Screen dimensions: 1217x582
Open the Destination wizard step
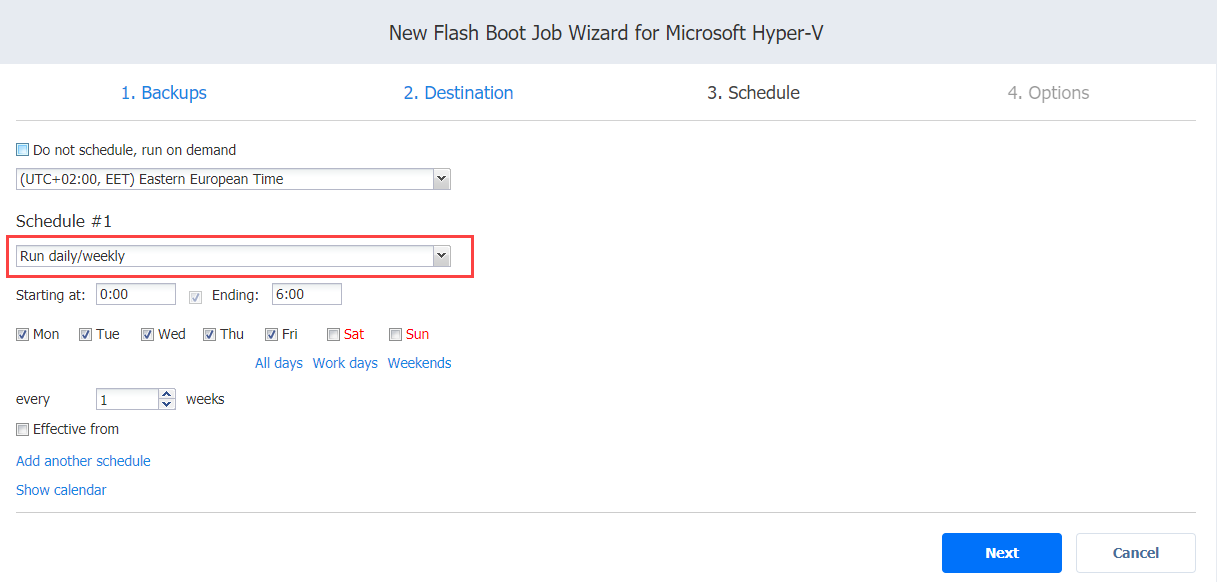(x=458, y=93)
